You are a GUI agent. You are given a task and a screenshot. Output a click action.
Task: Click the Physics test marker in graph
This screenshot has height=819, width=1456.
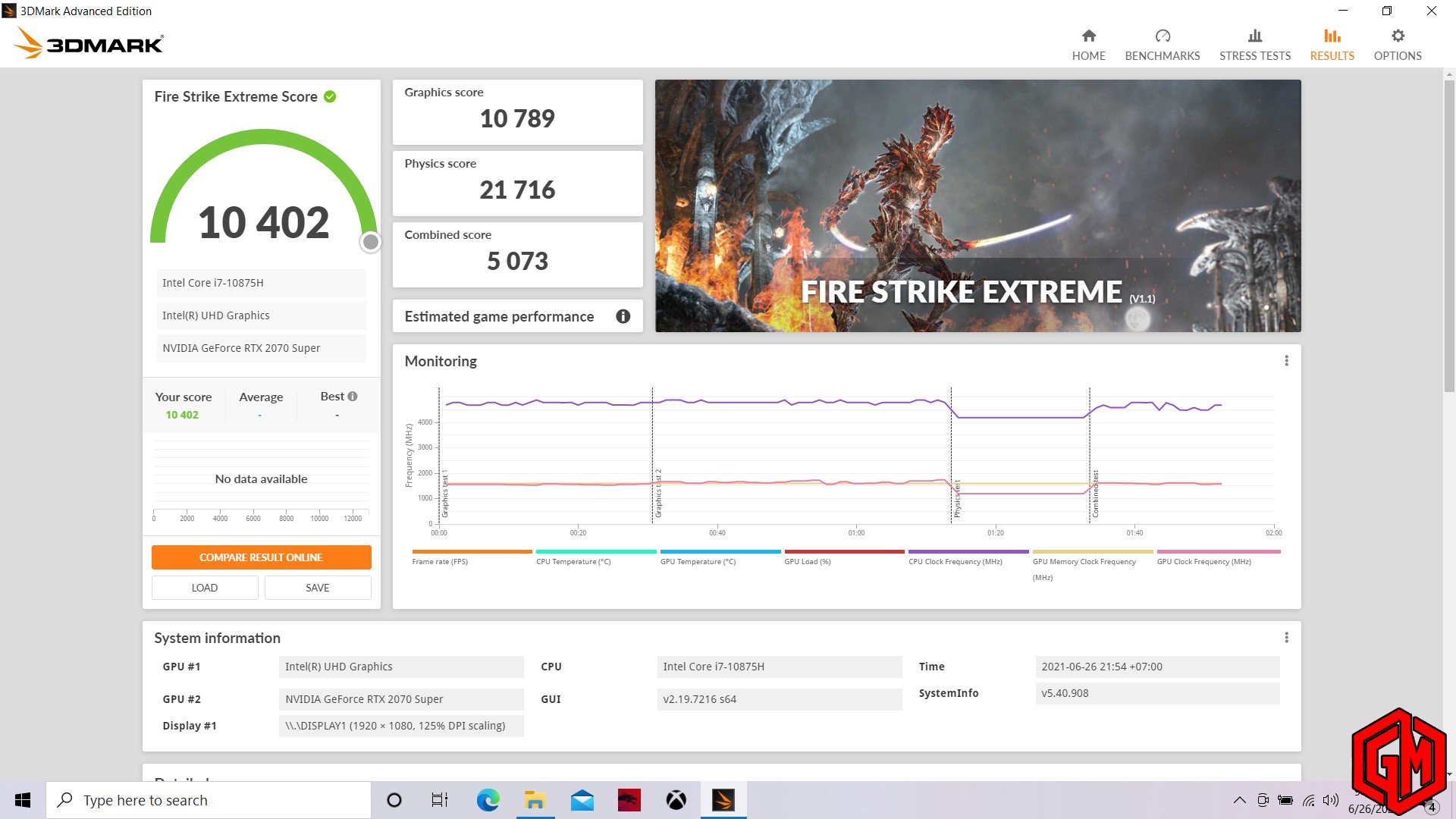[x=957, y=499]
